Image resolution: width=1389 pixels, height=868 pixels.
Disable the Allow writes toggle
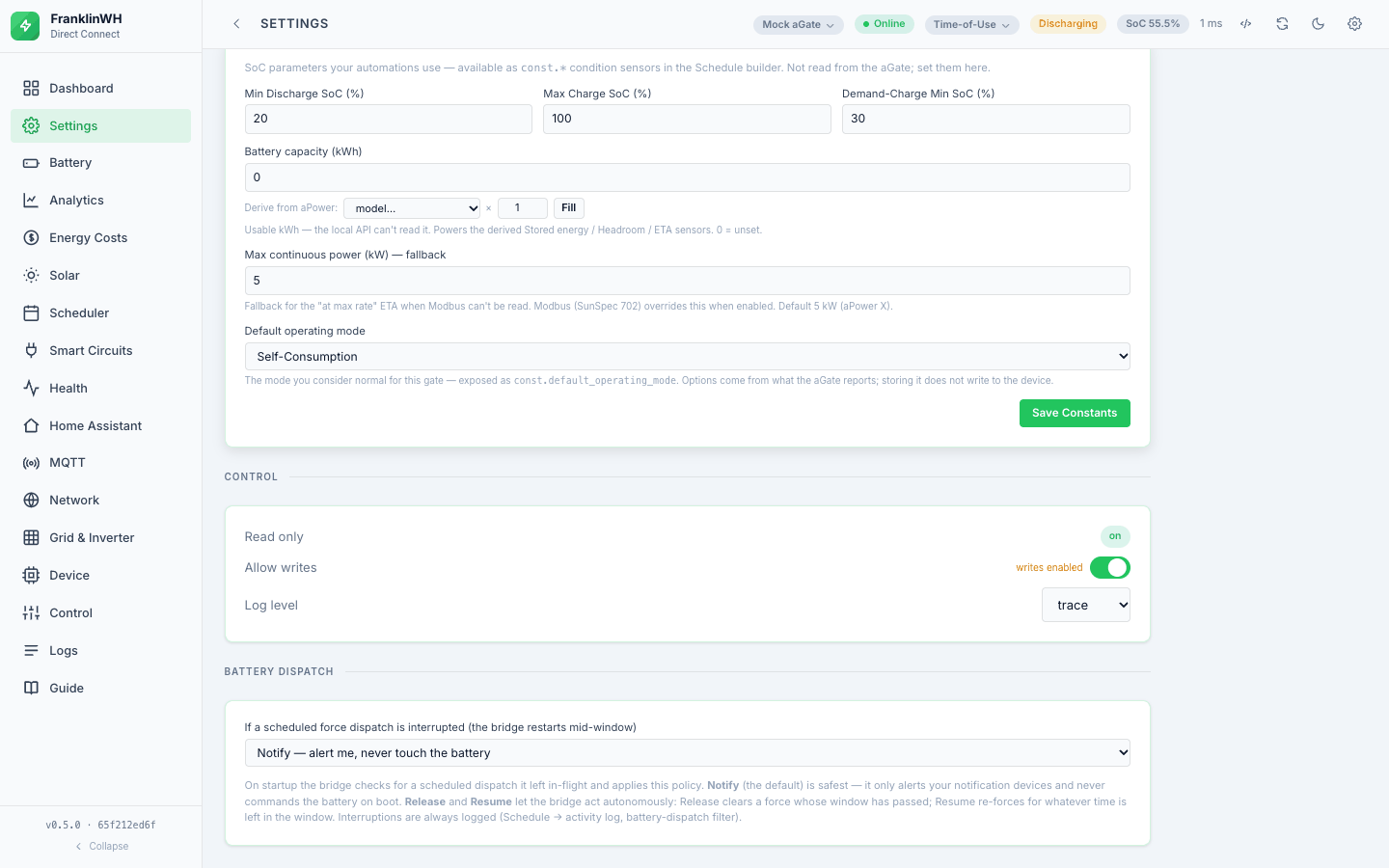1109,568
